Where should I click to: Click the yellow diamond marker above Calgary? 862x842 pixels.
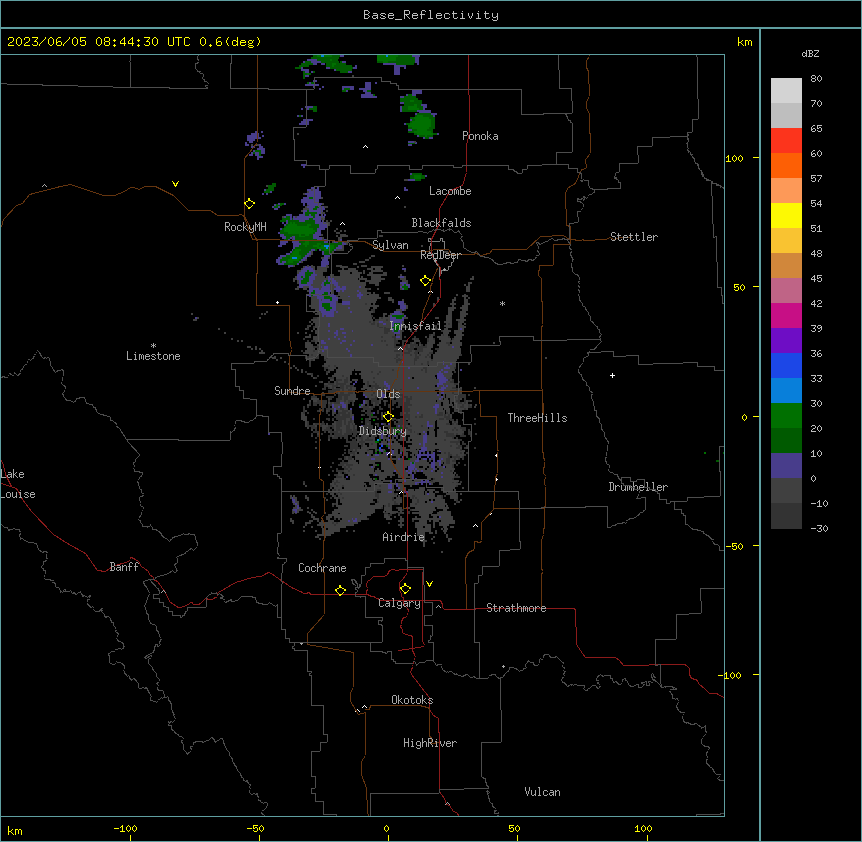(405, 589)
